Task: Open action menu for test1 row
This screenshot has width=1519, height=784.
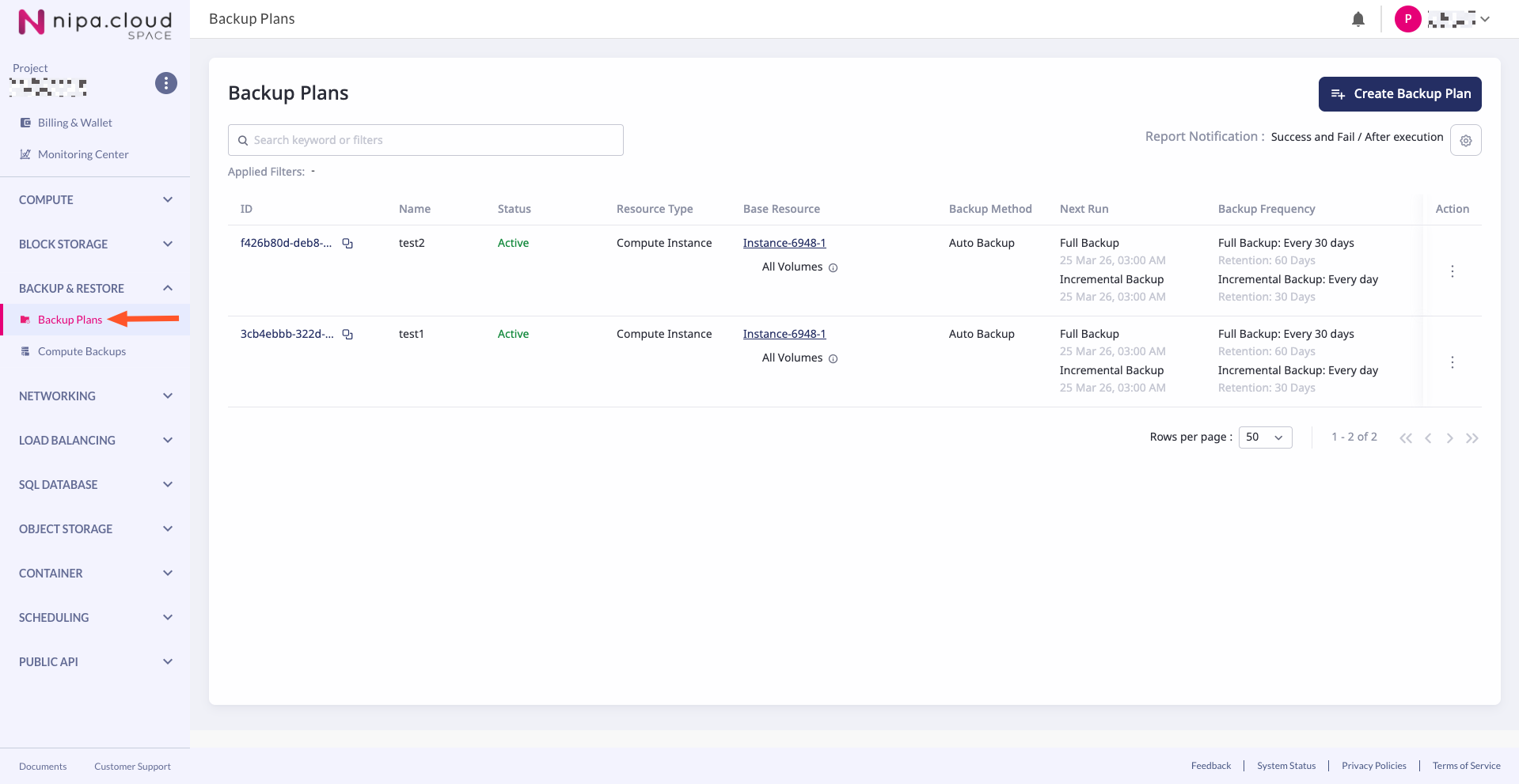Action: point(1452,362)
